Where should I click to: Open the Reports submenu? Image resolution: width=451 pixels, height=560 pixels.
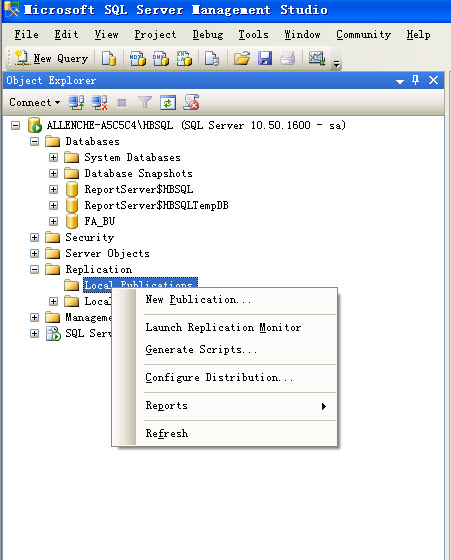point(224,406)
